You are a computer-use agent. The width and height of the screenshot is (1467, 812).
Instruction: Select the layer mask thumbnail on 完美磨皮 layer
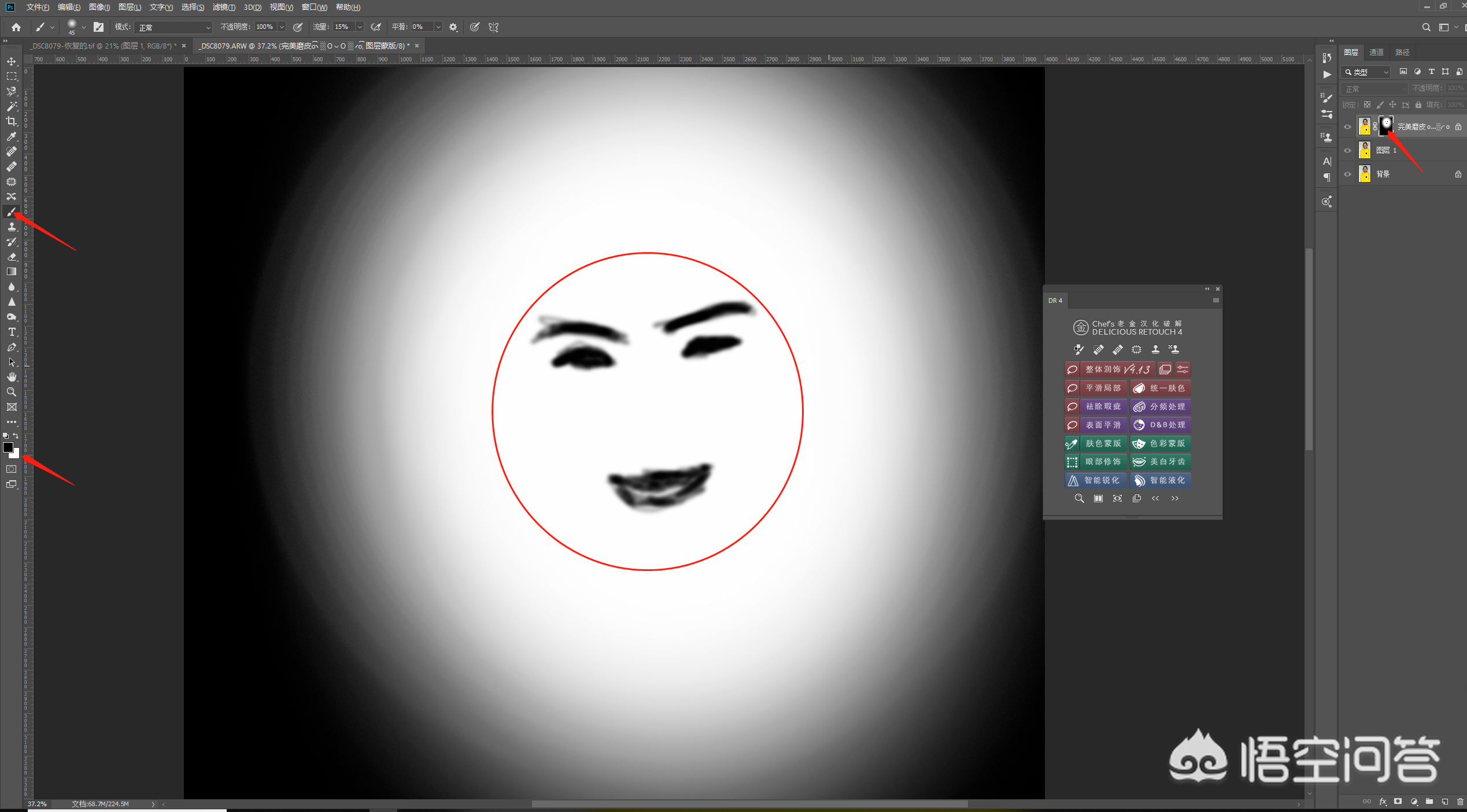click(1385, 125)
